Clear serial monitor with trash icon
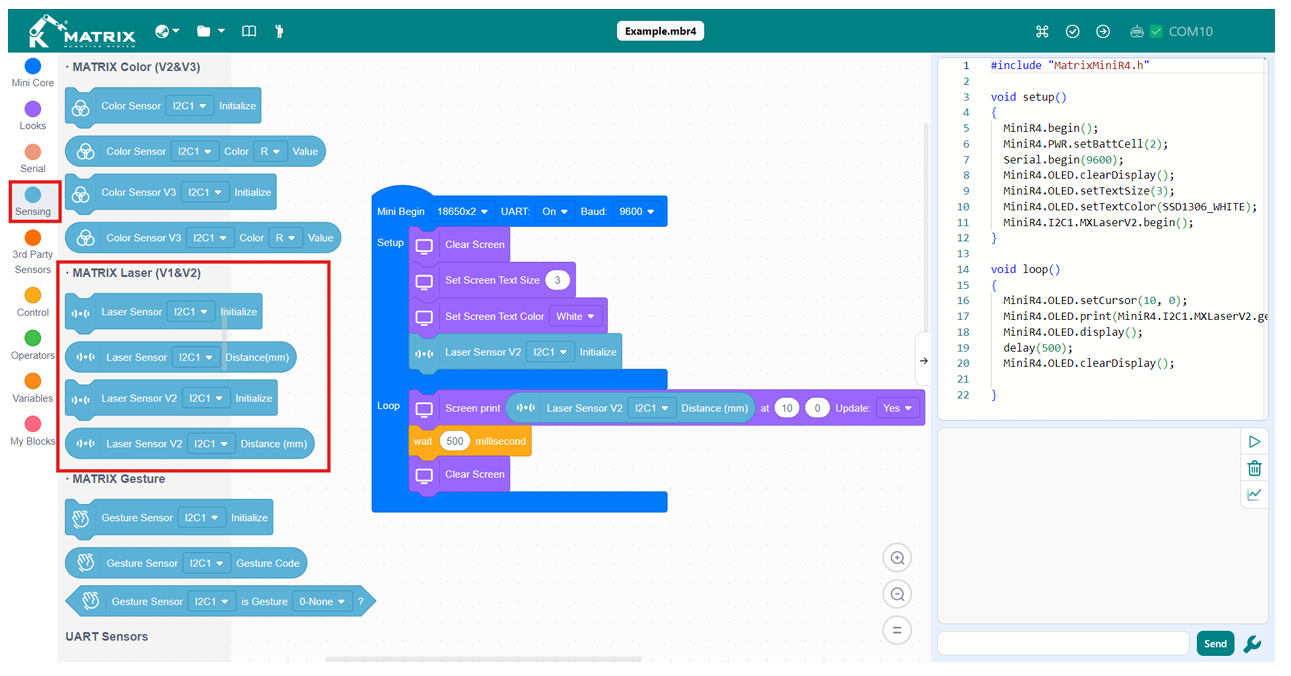 [1254, 468]
